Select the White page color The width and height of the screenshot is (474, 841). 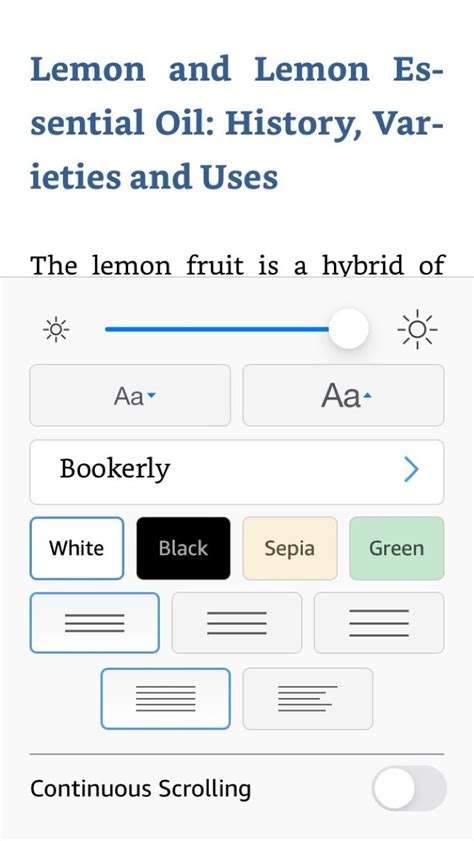click(x=77, y=548)
